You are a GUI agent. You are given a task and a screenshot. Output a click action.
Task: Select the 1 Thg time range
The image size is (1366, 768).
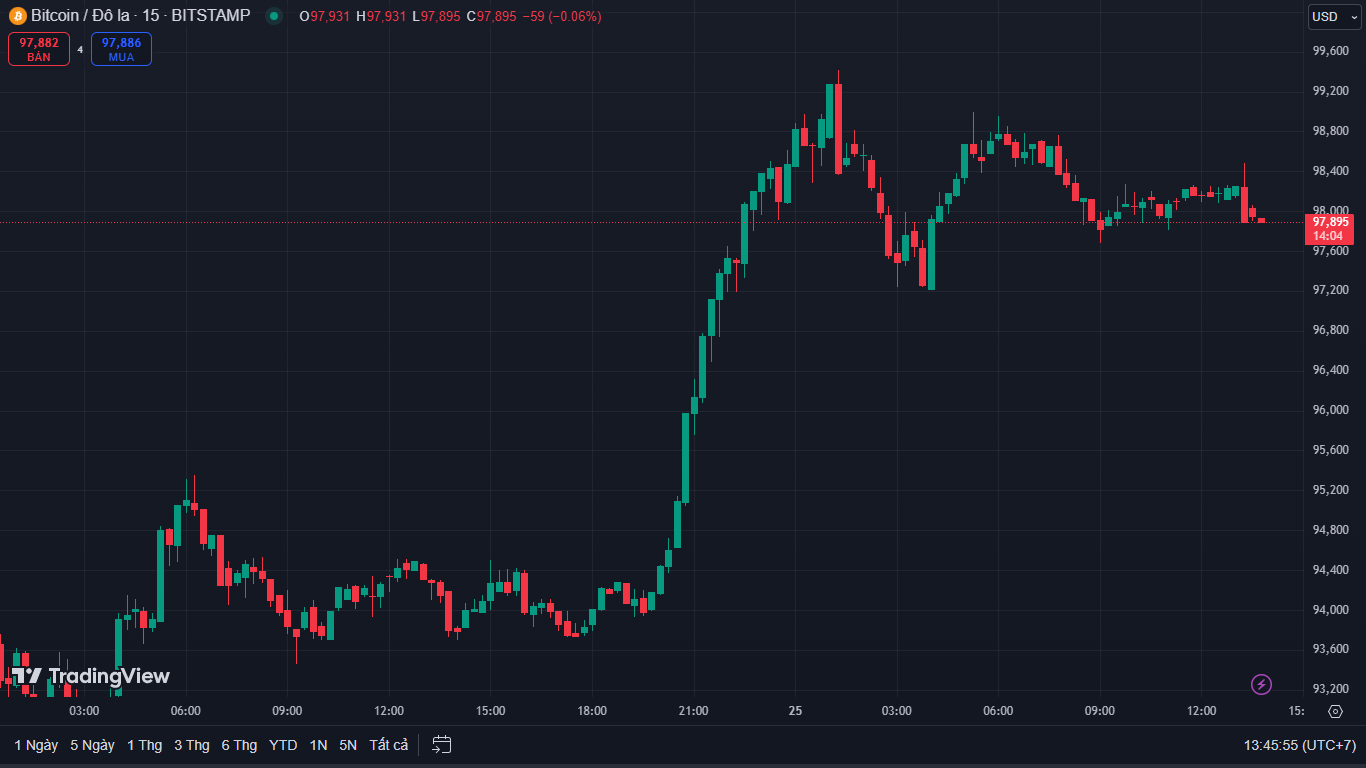click(x=144, y=745)
